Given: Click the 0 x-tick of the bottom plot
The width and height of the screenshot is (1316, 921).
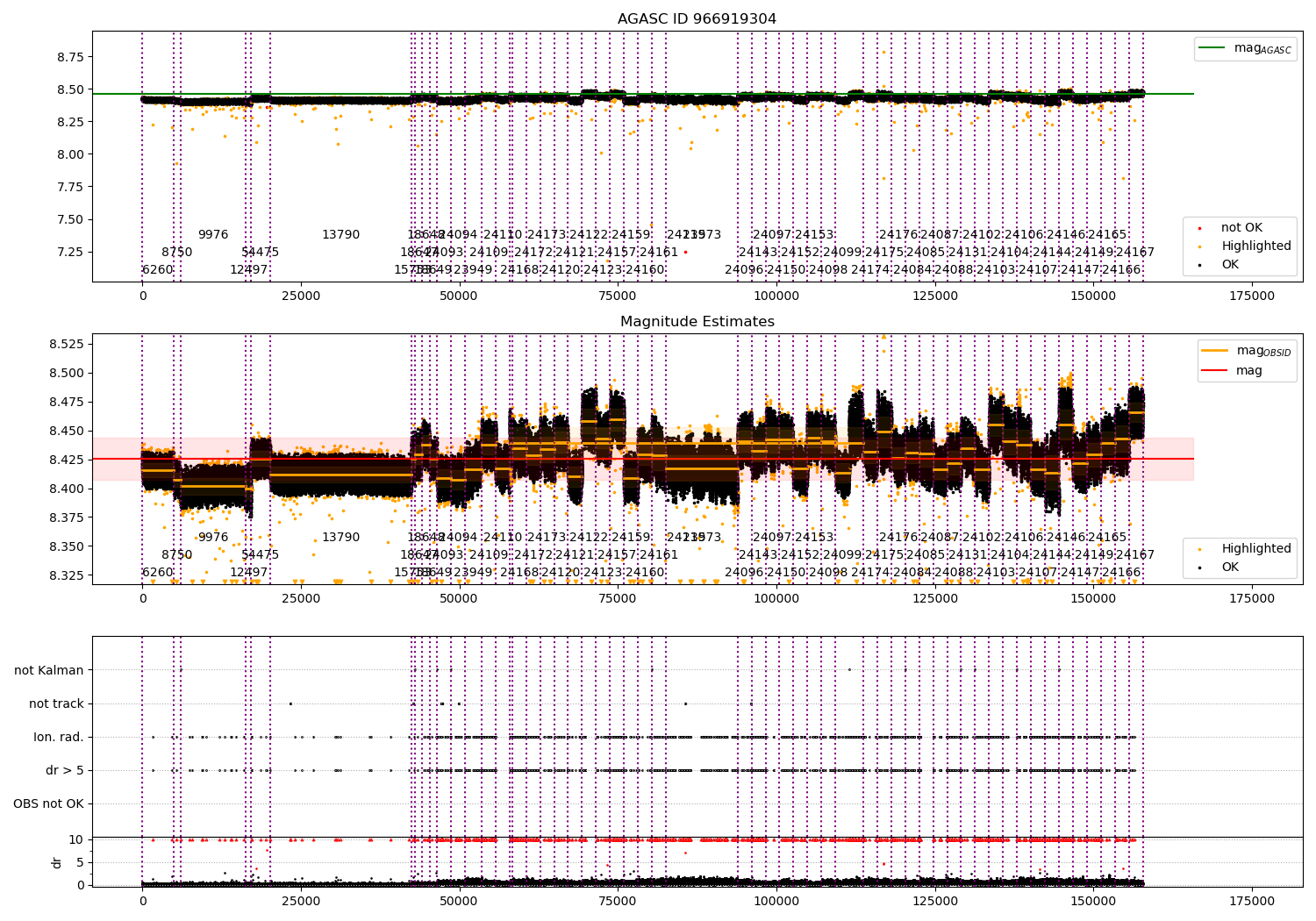Looking at the screenshot, I should (x=143, y=902).
